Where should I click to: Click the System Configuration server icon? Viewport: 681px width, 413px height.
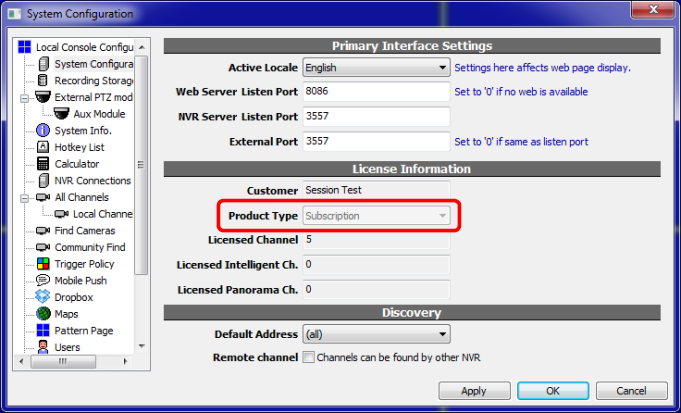point(43,64)
